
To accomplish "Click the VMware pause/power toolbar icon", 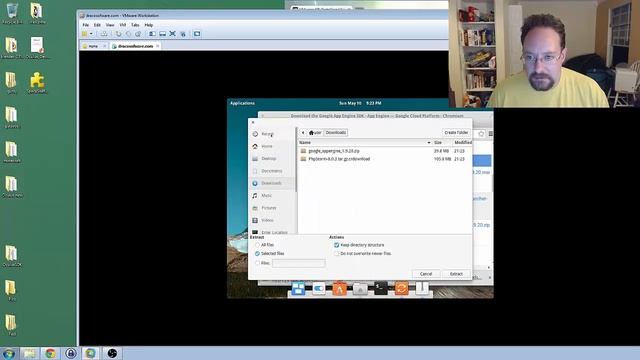I will click(x=84, y=34).
